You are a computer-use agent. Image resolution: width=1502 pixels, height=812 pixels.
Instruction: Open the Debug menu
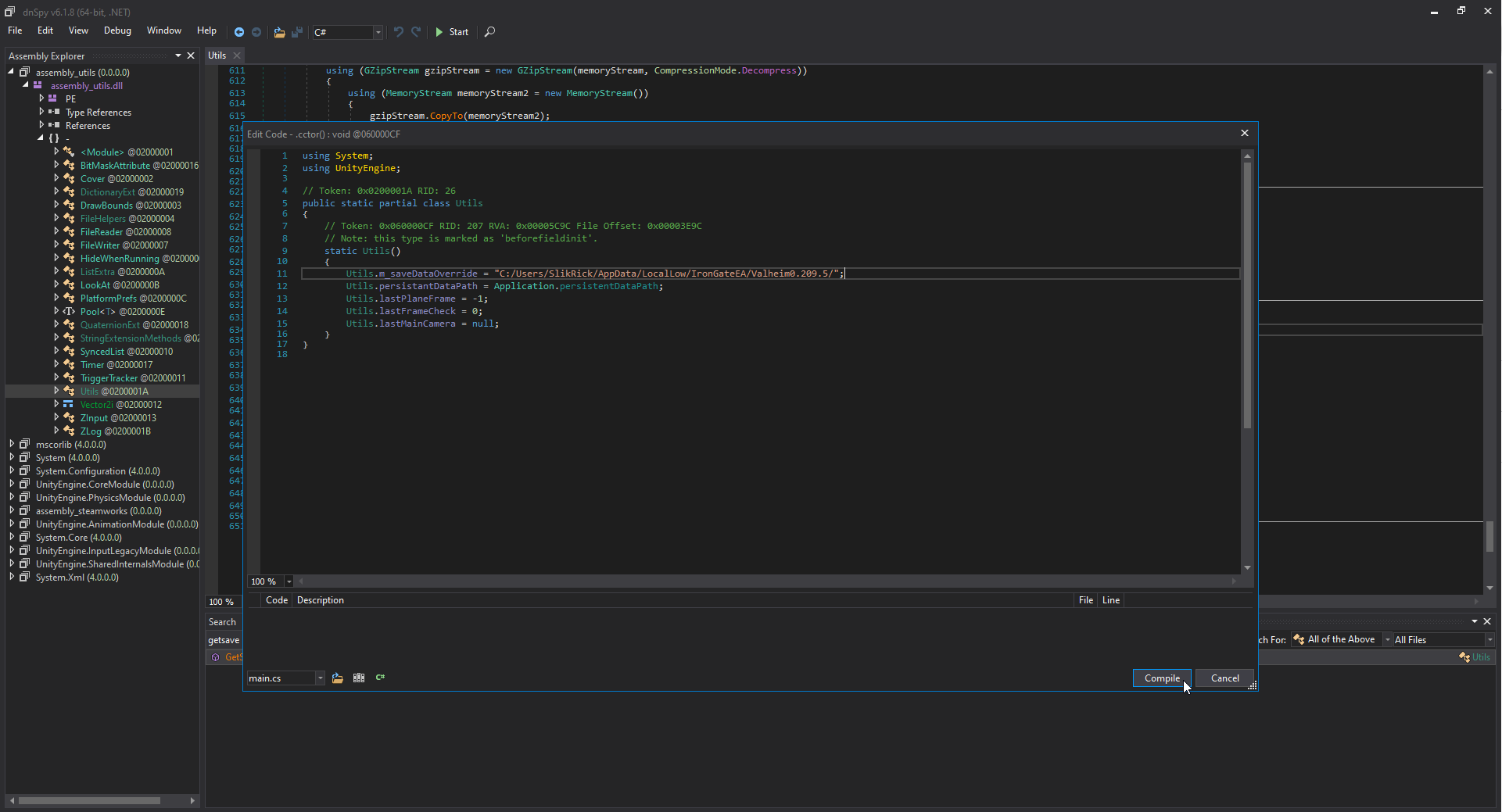117,30
